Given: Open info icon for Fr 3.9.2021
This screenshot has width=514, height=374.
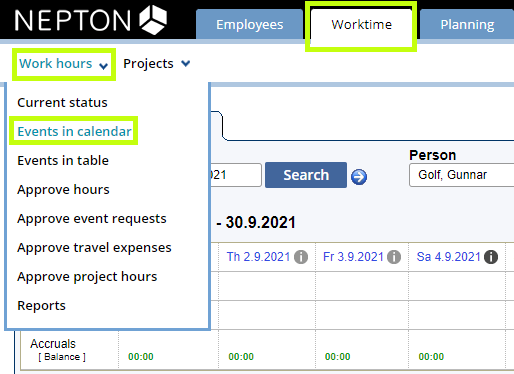Looking at the screenshot, I should coord(394,257).
